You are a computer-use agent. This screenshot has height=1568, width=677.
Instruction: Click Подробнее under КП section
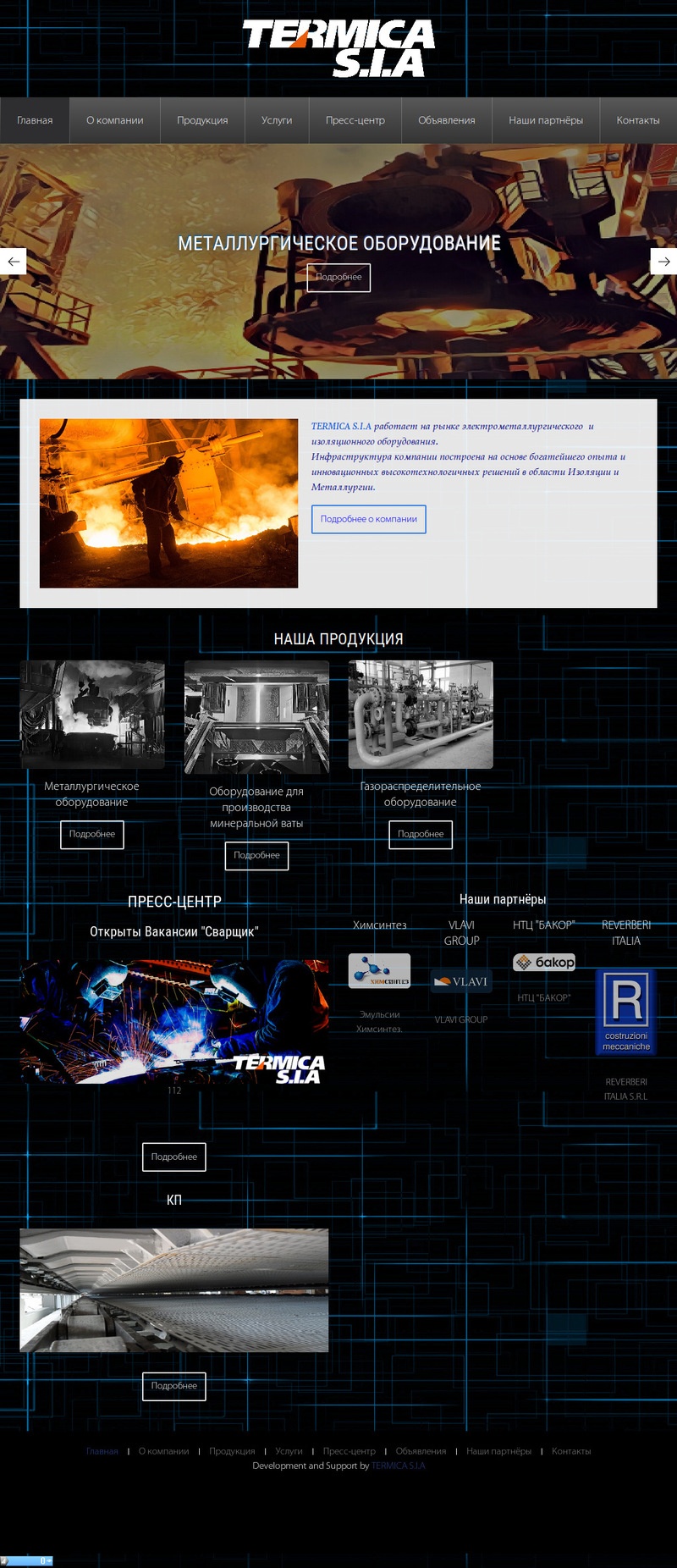pyautogui.click(x=174, y=1386)
